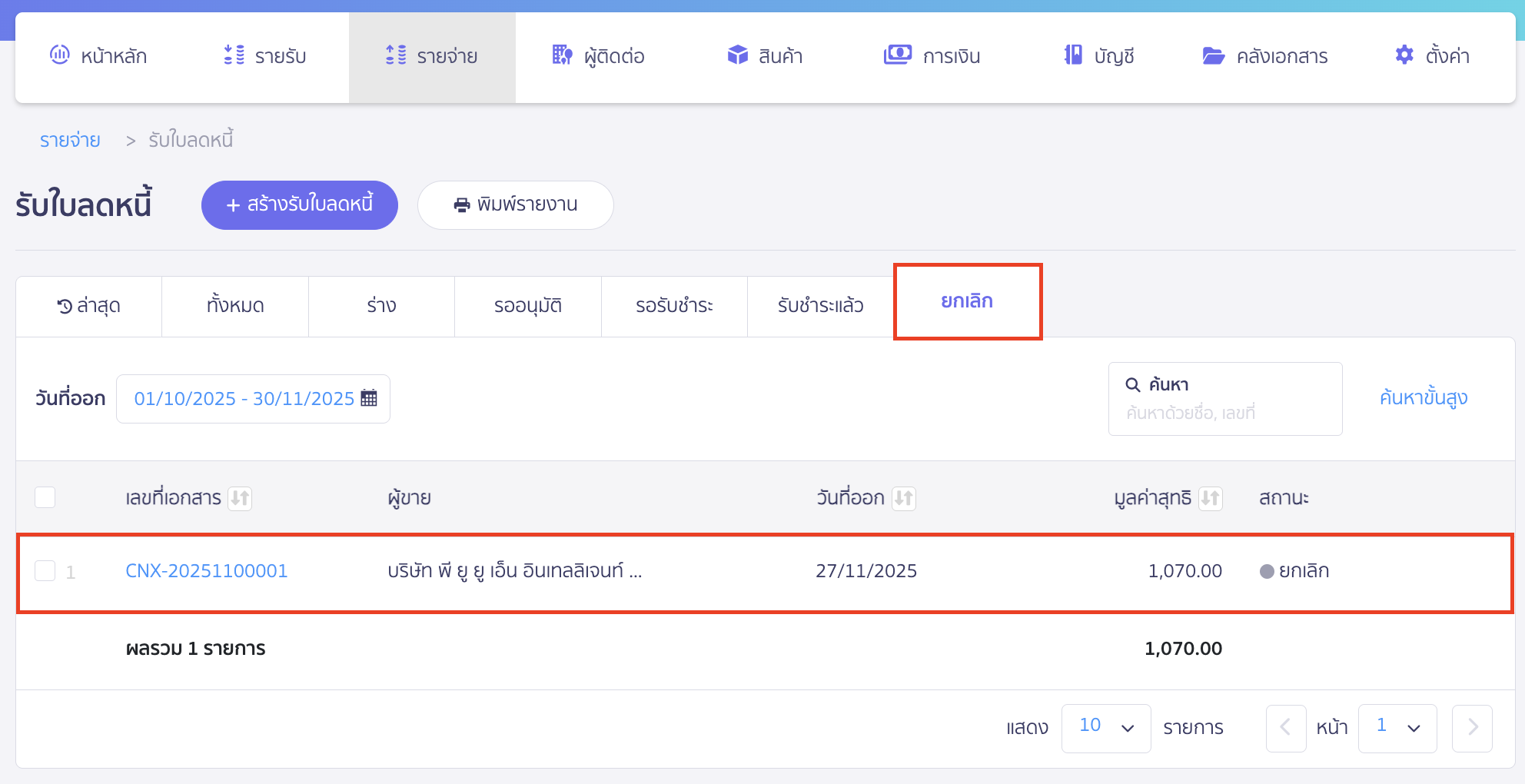Open the page number dropdown
Viewport: 1525px width, 784px height.
[1397, 727]
